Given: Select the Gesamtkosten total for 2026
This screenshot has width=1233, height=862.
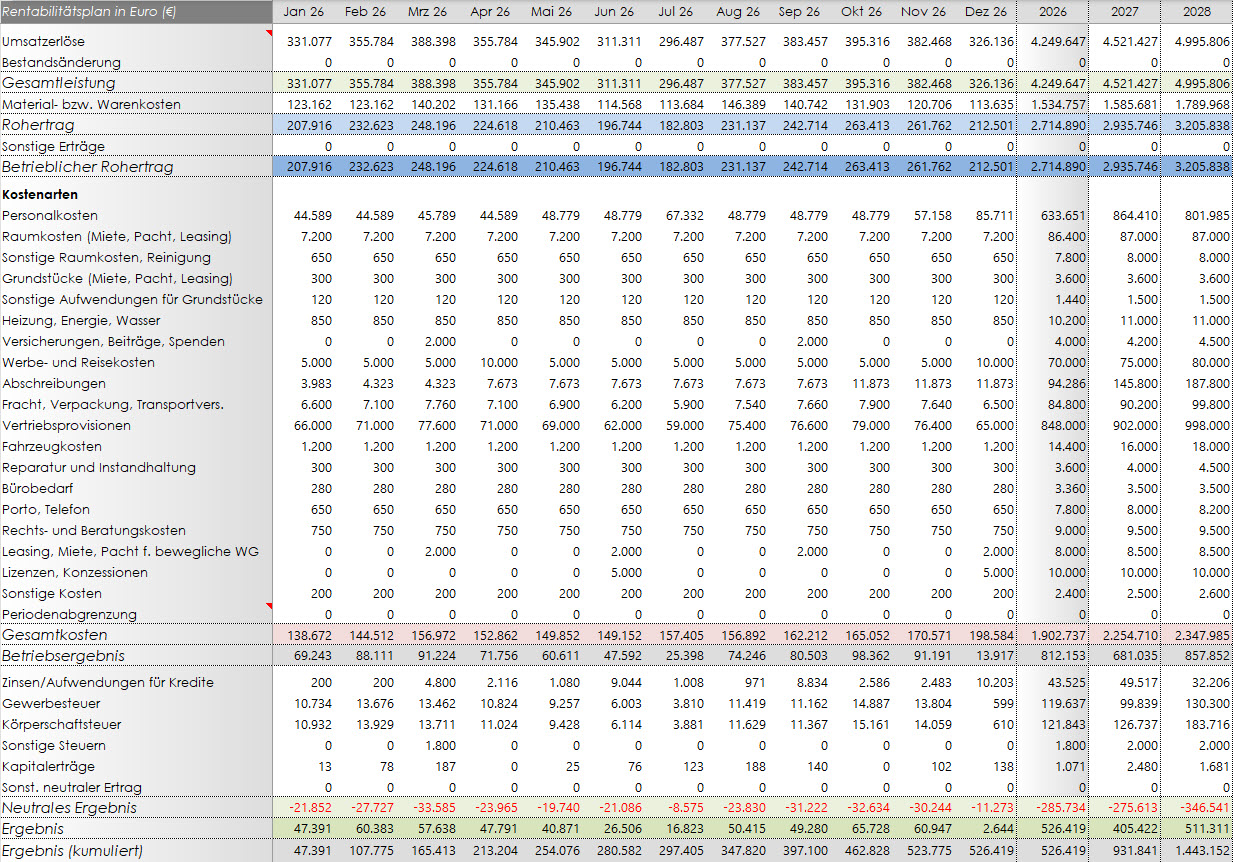Looking at the screenshot, I should tap(1054, 635).
